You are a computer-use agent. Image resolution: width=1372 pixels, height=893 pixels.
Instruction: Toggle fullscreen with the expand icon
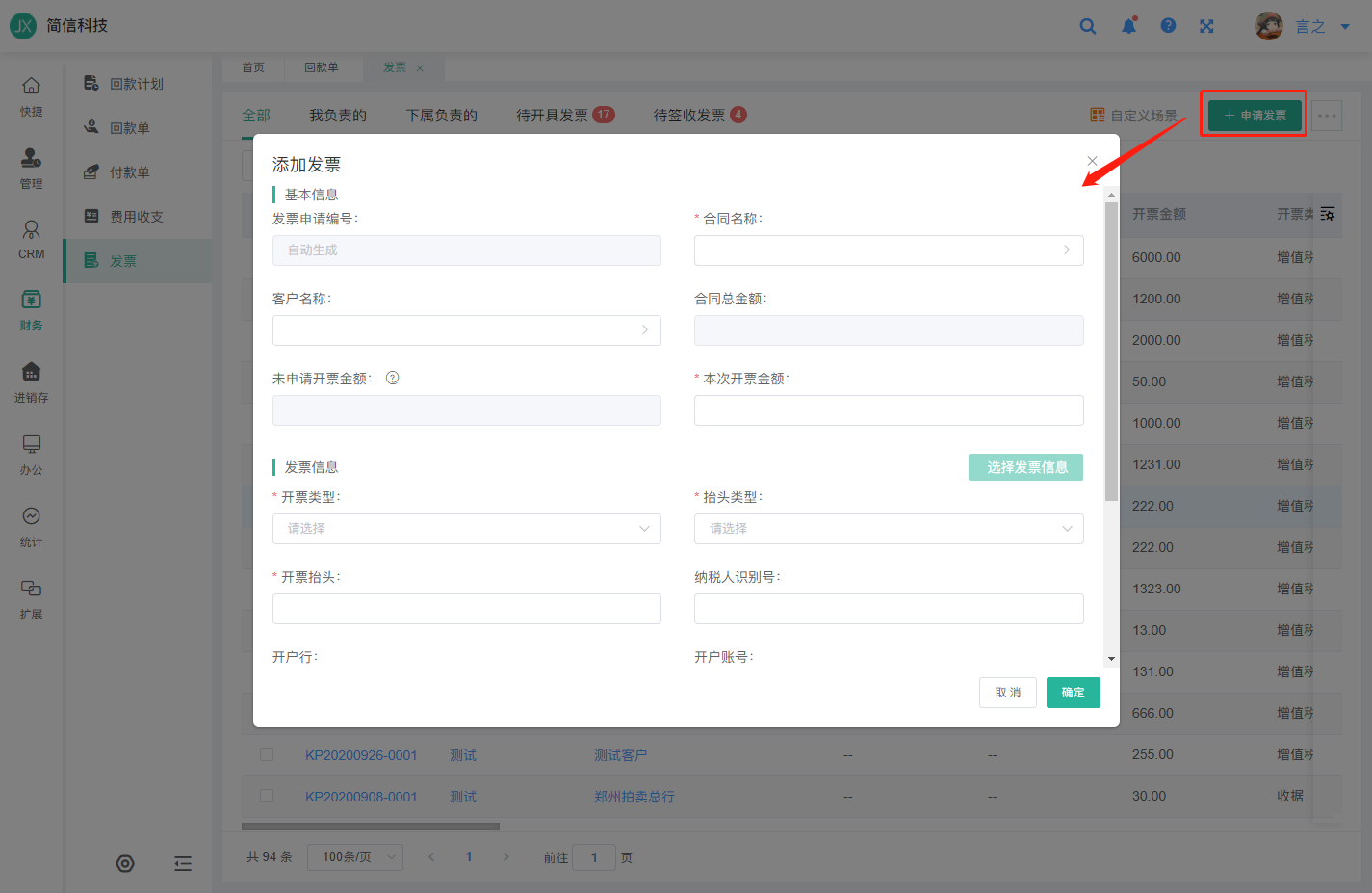1206,26
